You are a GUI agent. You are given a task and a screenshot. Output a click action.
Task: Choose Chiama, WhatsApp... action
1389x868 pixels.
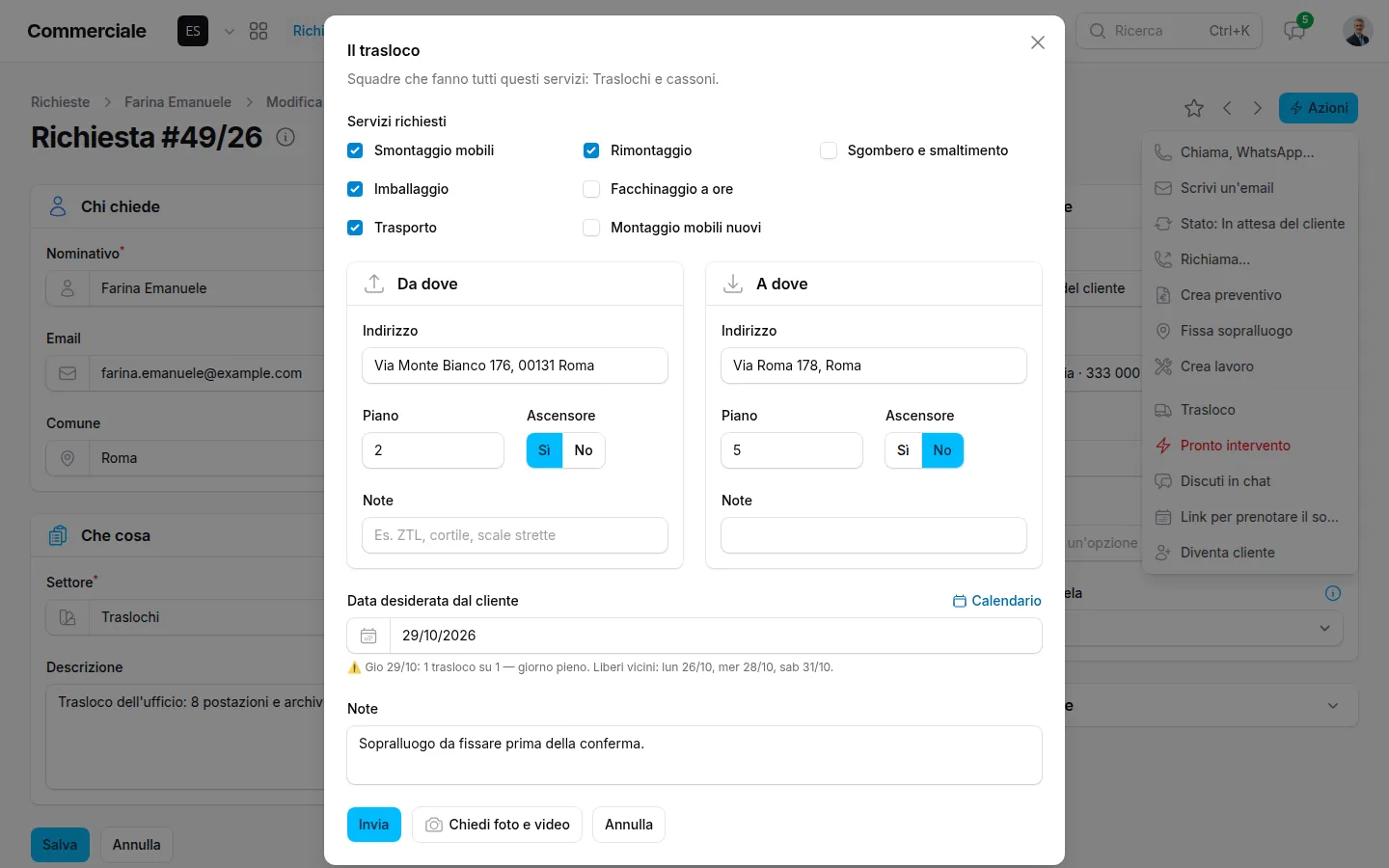coord(1250,152)
